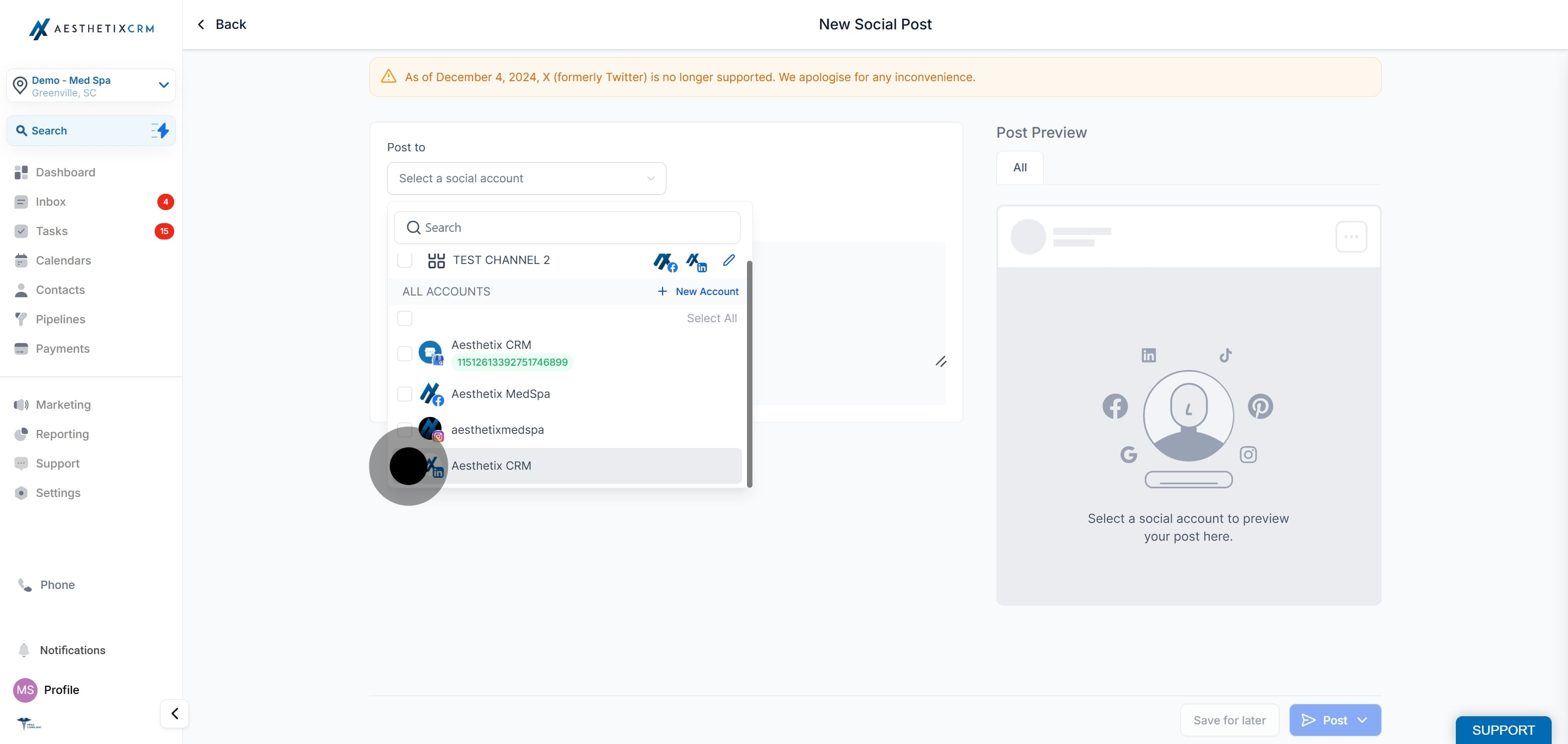Image resolution: width=1568 pixels, height=744 pixels.
Task: Click the New Account link
Action: (697, 291)
